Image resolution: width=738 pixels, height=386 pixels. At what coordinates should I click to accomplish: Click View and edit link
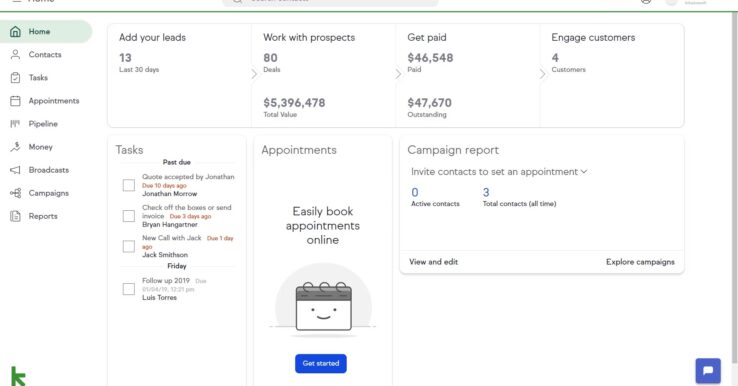(433, 262)
